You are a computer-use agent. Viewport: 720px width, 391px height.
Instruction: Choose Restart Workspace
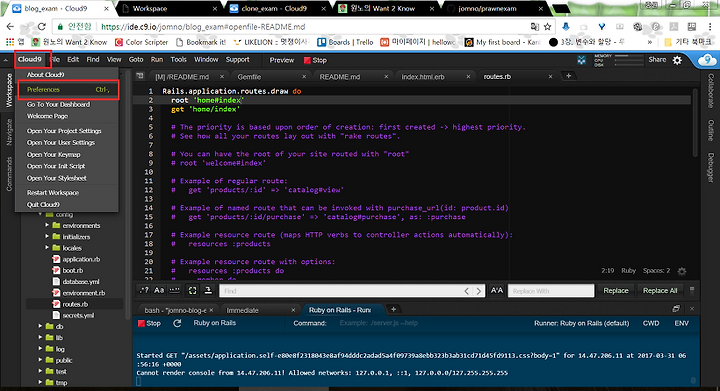tap(53, 193)
